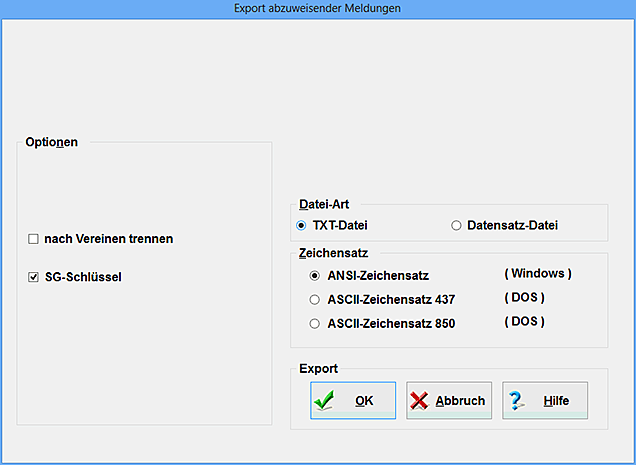636x465 pixels.
Task: Click the Zeichensatz group heading
Action: coord(327,254)
